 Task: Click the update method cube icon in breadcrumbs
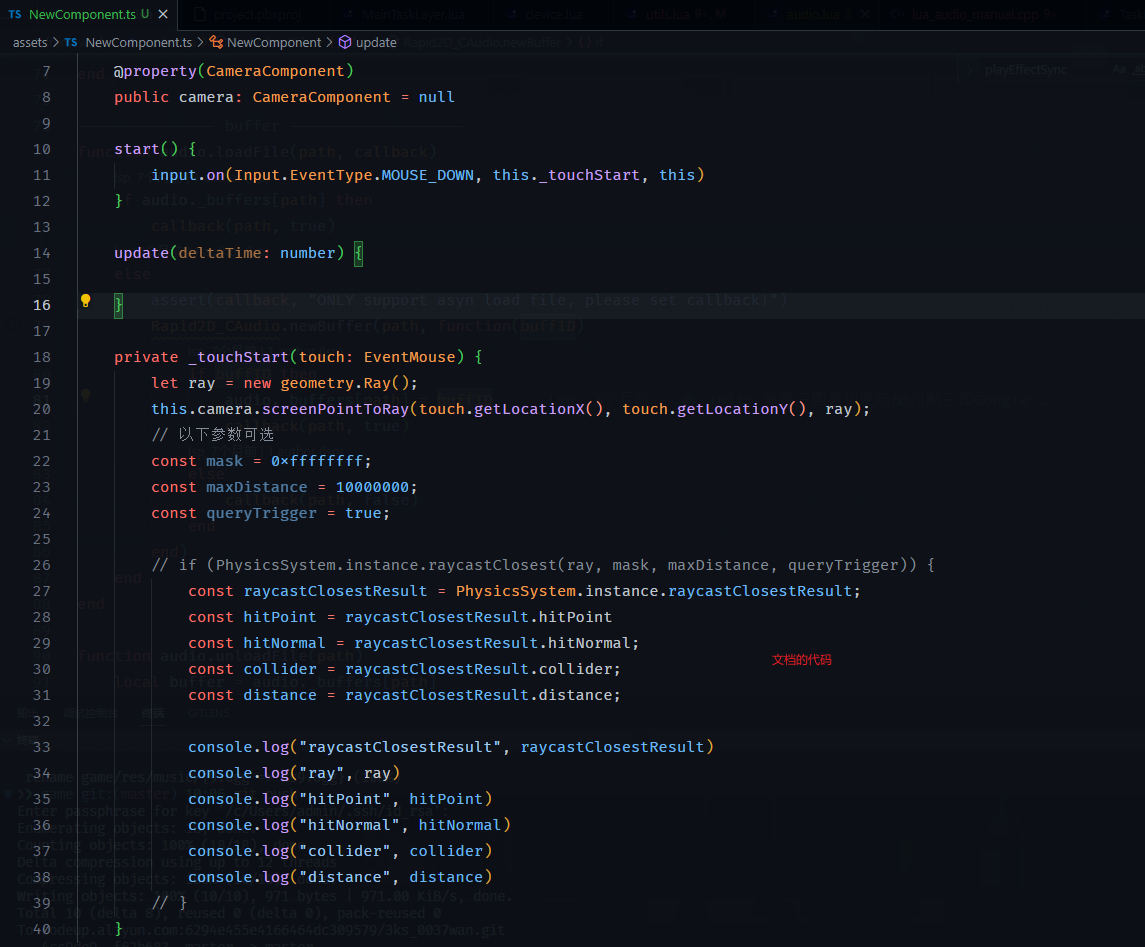(345, 42)
